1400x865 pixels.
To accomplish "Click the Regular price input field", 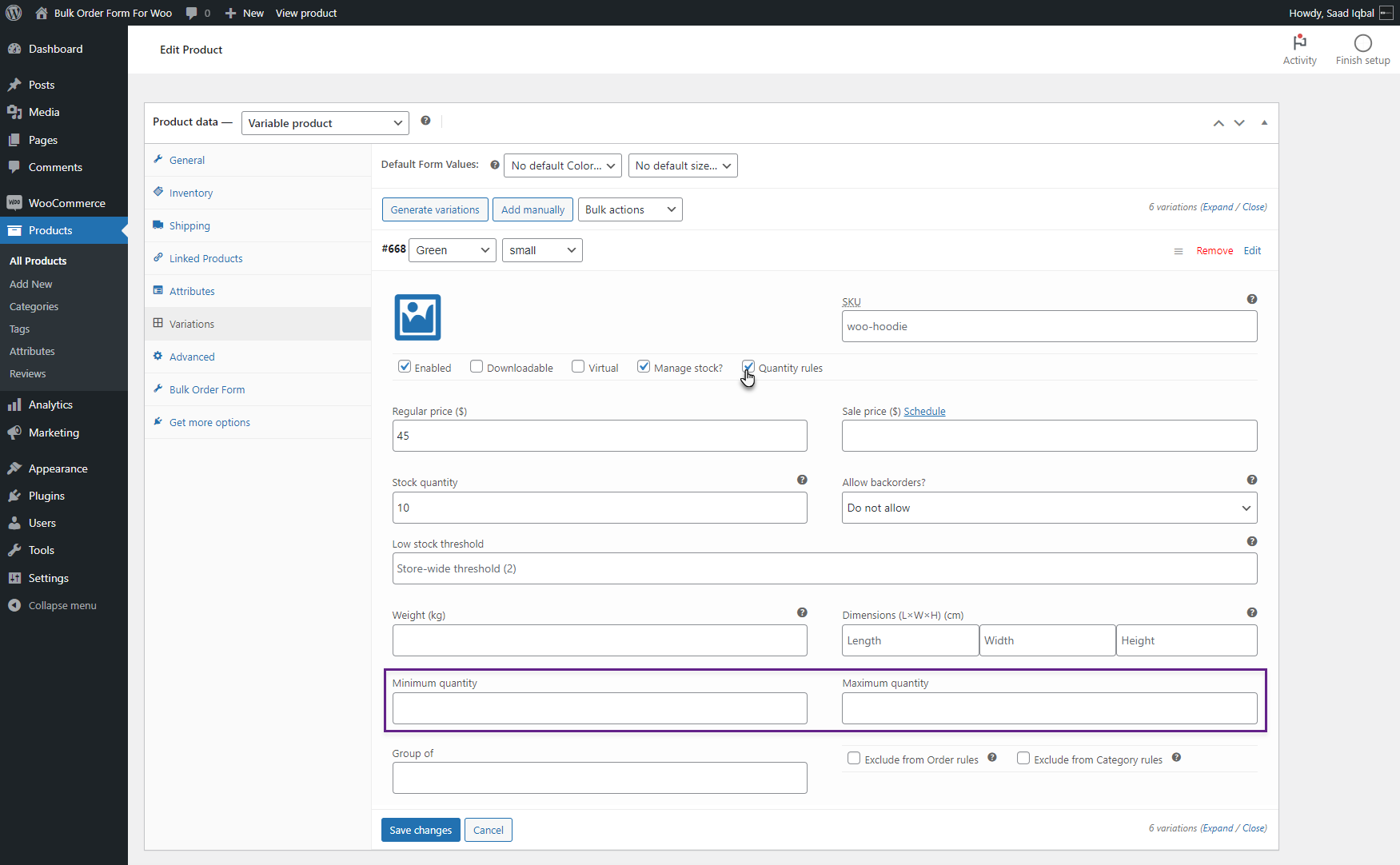I will coord(600,436).
